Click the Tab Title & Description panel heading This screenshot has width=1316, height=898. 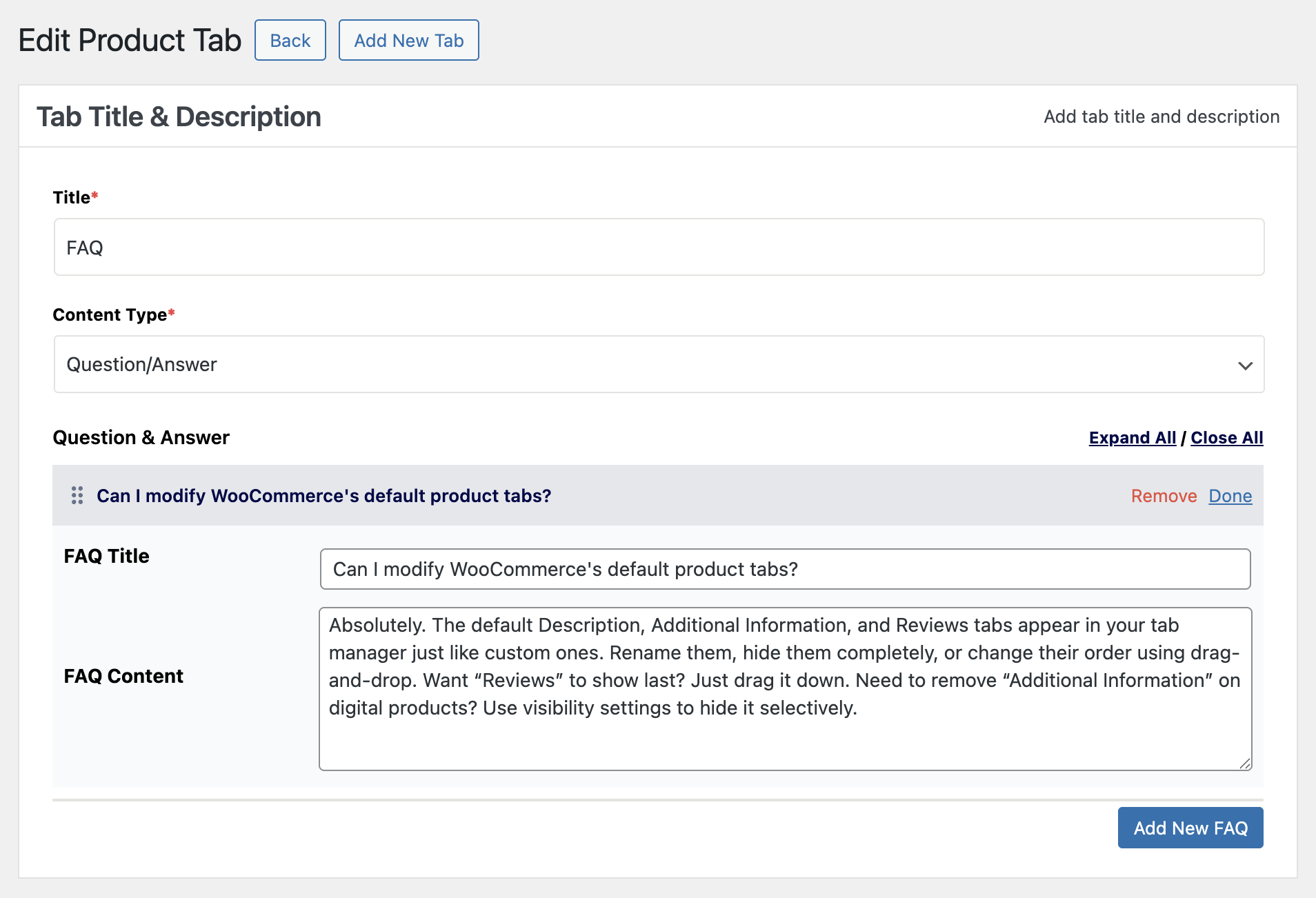pyautogui.click(x=179, y=117)
